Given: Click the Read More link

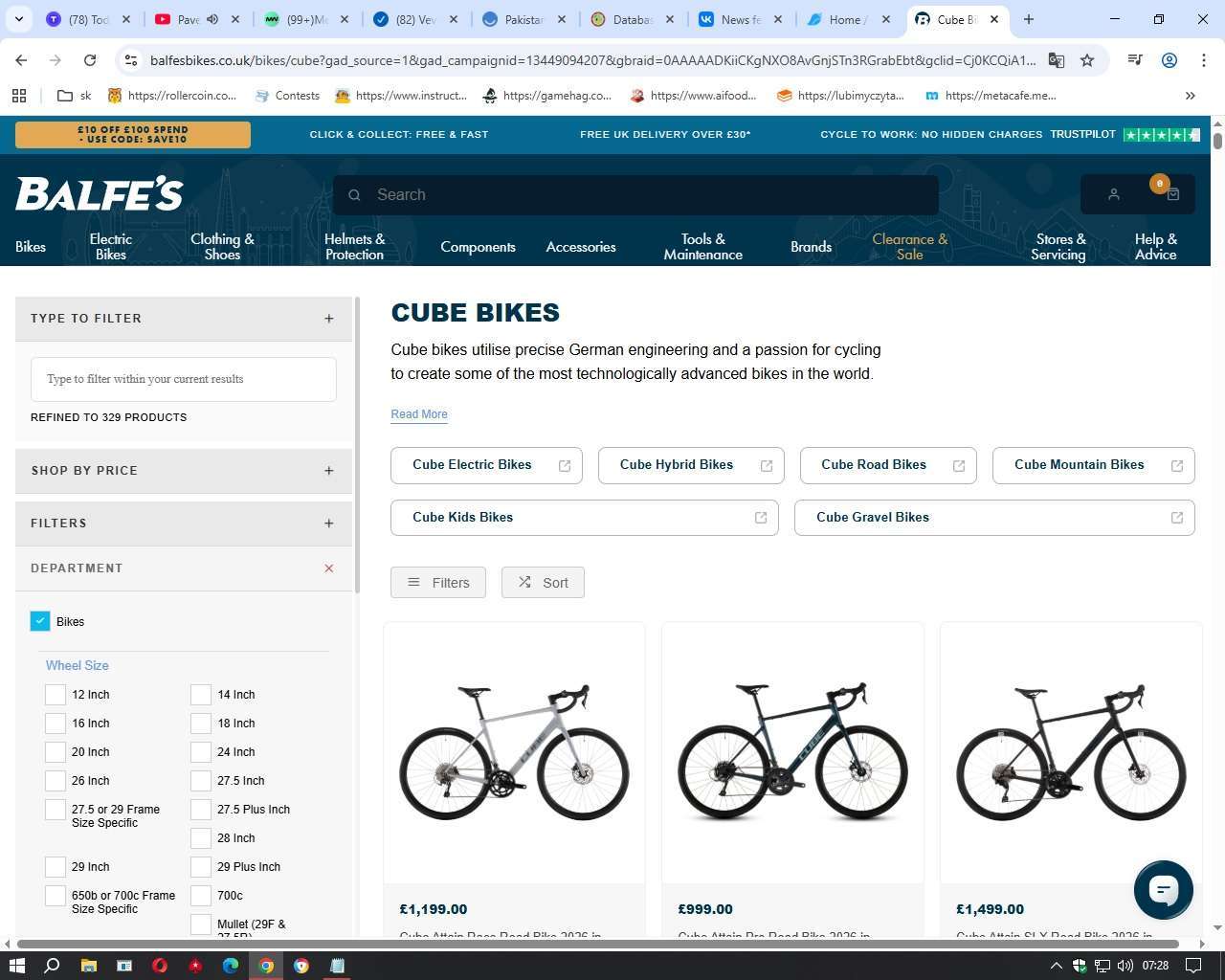Looking at the screenshot, I should pyautogui.click(x=419, y=414).
